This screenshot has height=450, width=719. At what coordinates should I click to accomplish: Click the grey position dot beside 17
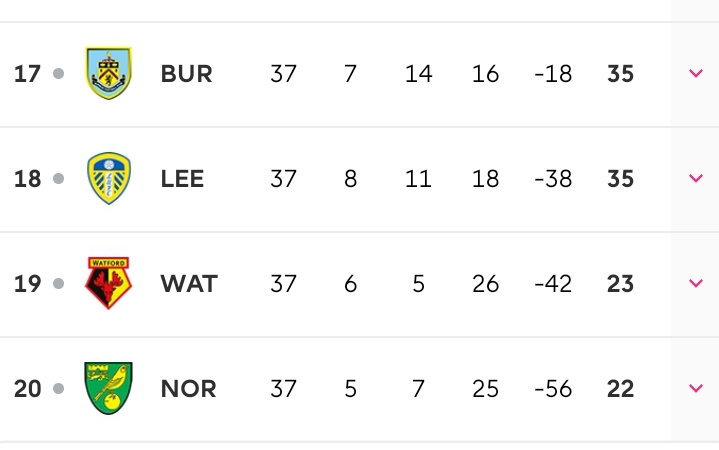click(58, 73)
